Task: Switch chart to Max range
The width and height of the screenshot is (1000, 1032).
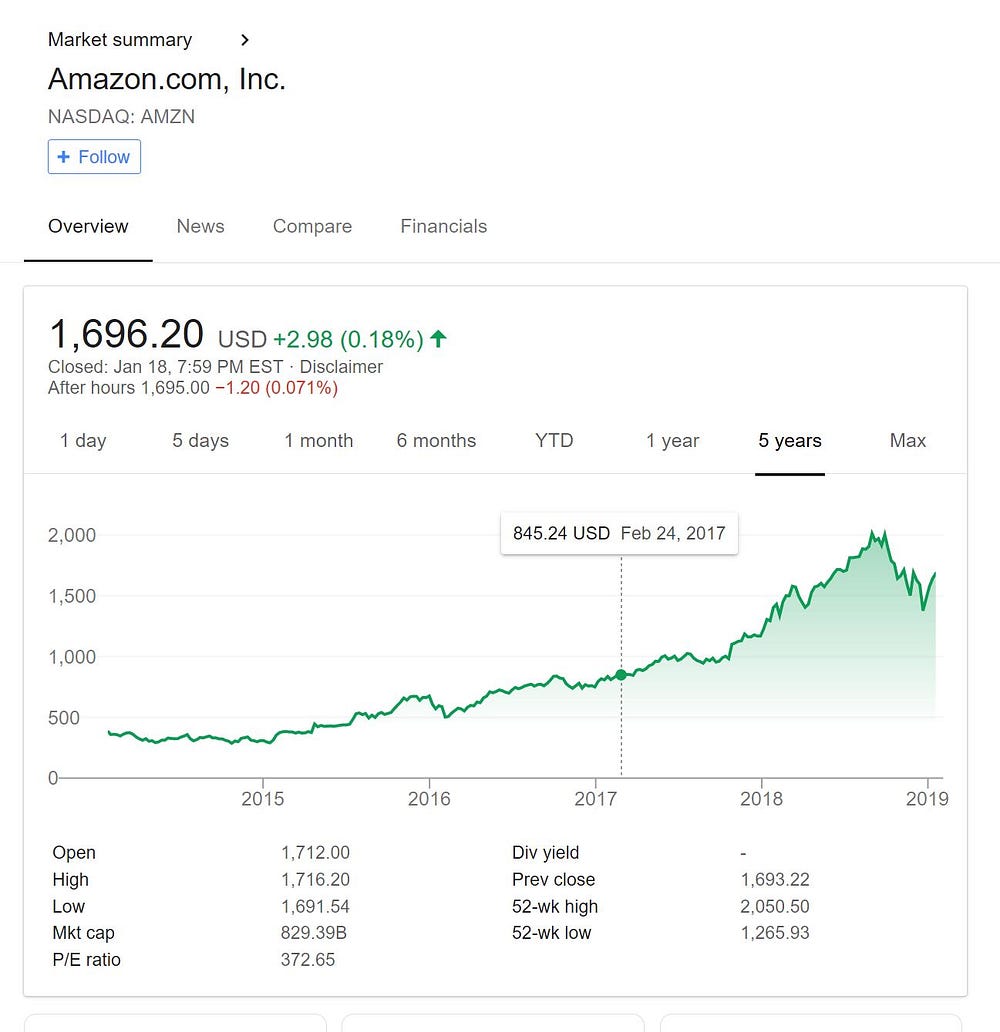Action: [x=908, y=440]
